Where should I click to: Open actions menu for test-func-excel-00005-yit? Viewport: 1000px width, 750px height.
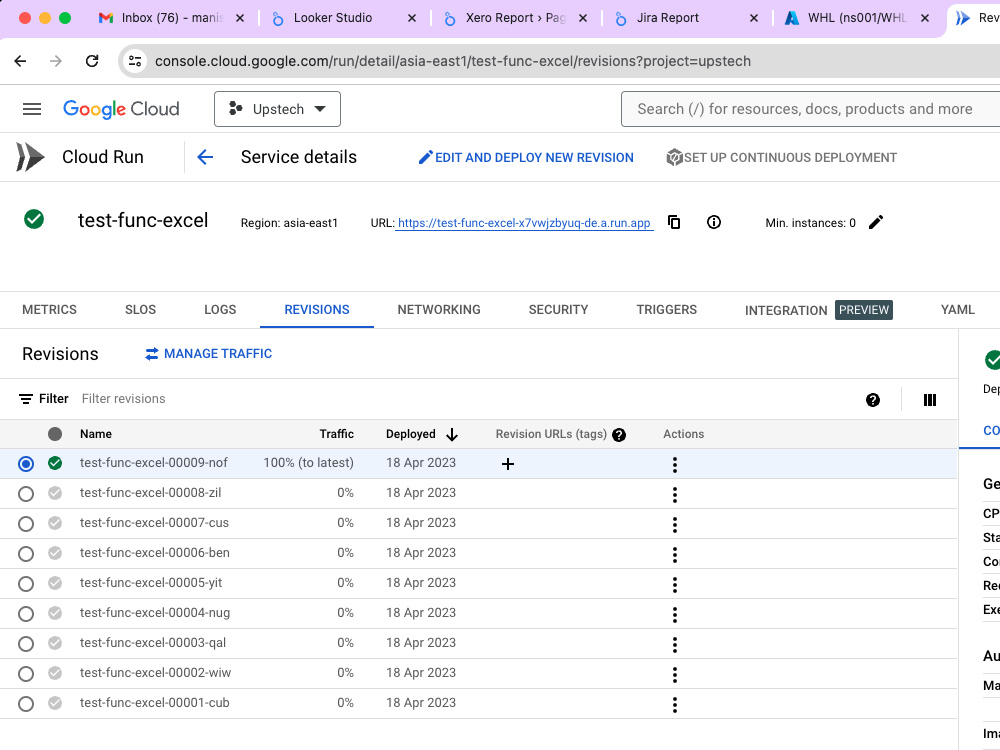(675, 584)
